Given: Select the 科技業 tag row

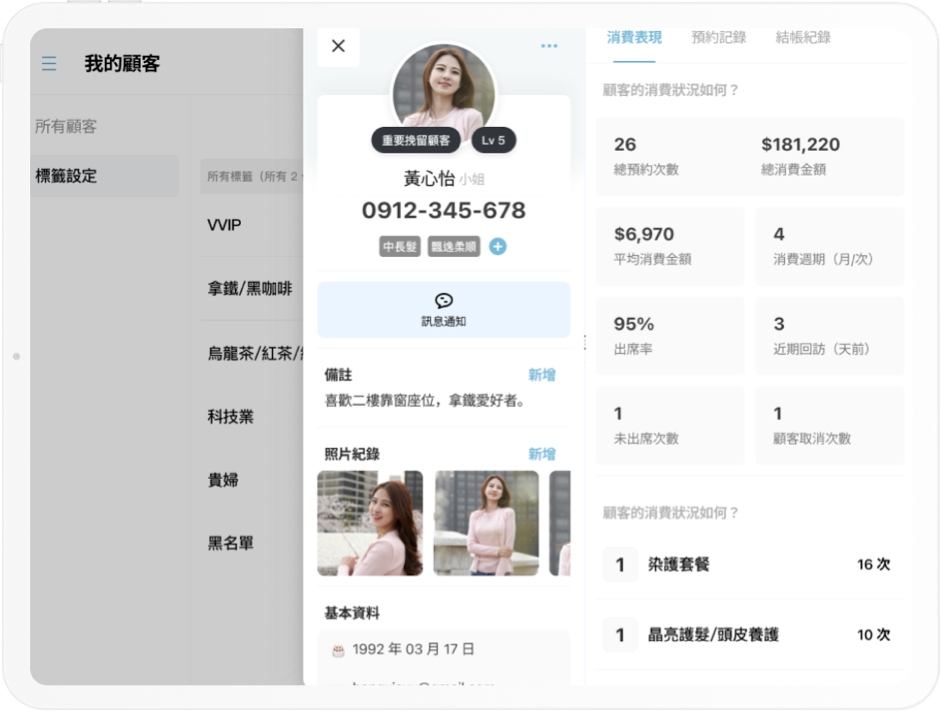Looking at the screenshot, I should point(251,417).
